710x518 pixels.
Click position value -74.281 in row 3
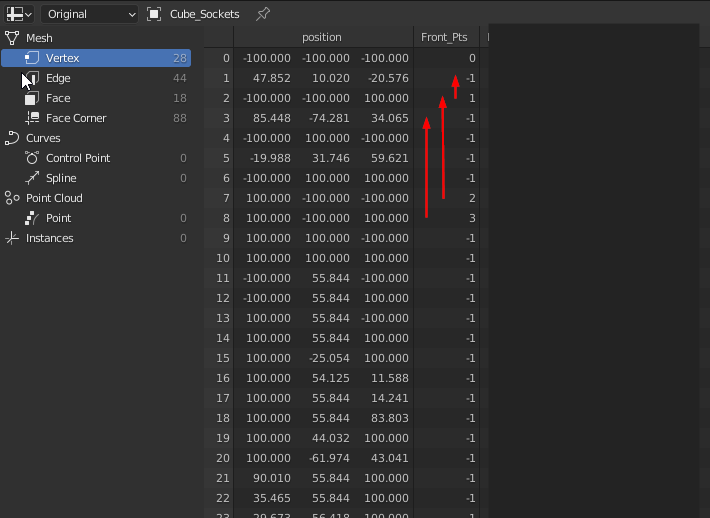pyautogui.click(x=329, y=118)
